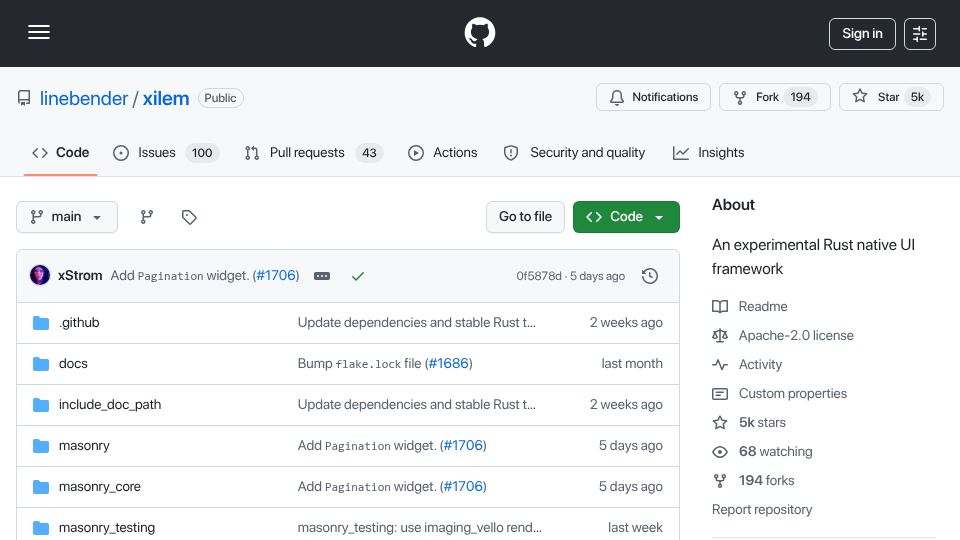The image size is (960, 540).
Task: Open .github commit message link
Action: [x=416, y=323]
